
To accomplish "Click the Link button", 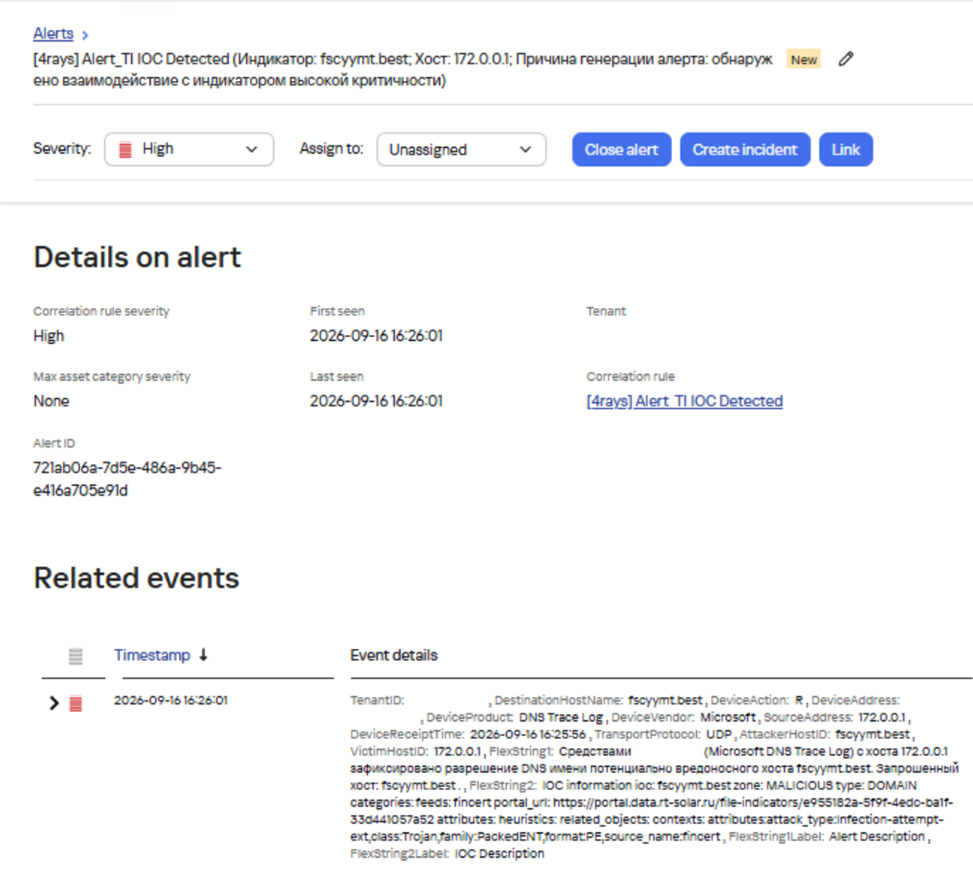I will coord(846,150).
